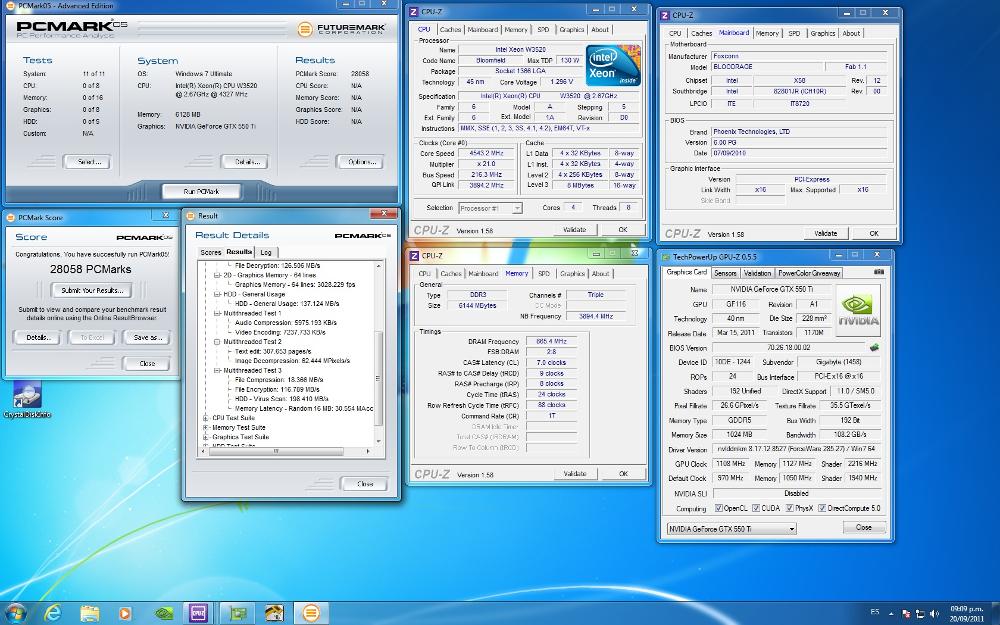Expand the Graphics Test Suite node

coord(205,437)
